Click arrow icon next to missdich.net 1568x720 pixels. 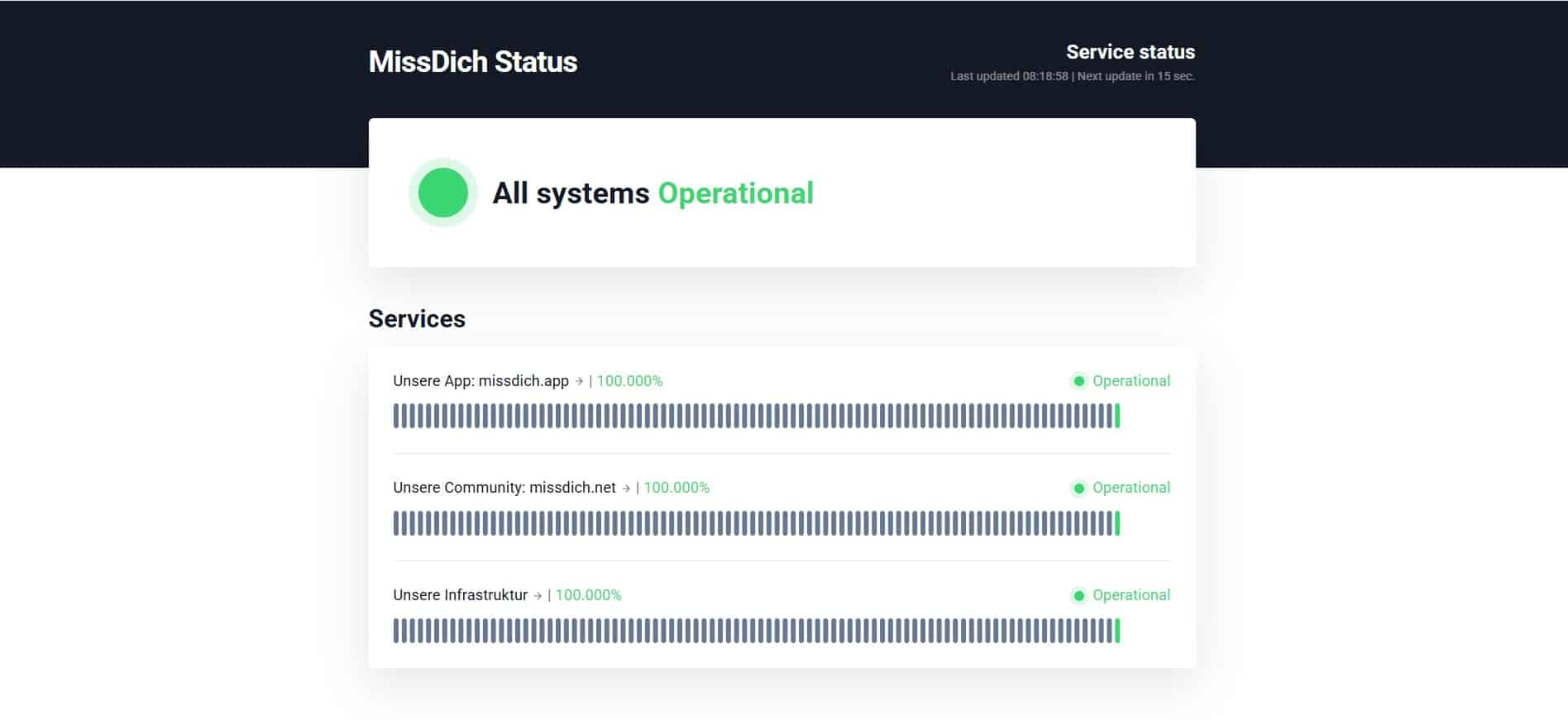[626, 489]
